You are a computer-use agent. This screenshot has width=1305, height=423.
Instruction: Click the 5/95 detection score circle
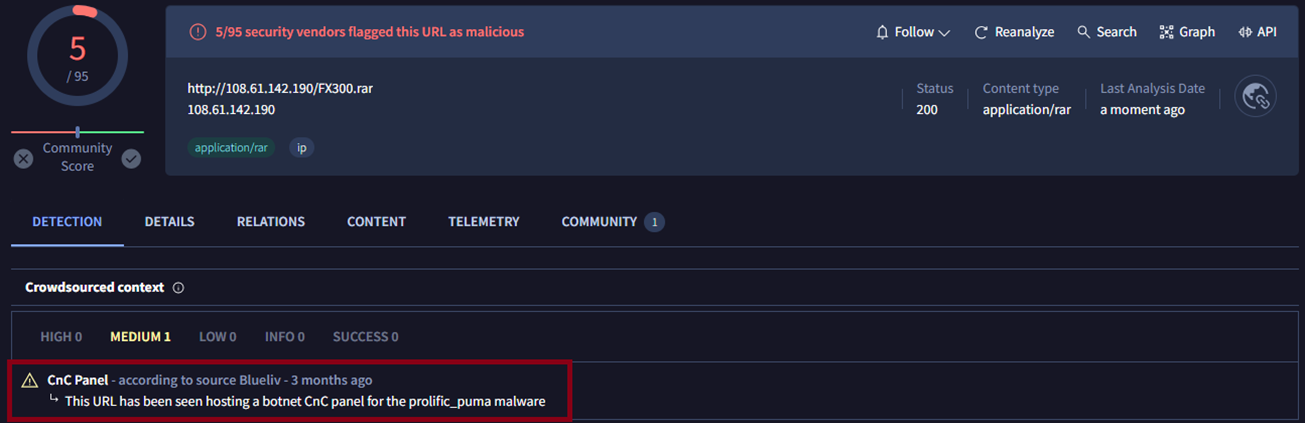click(77, 55)
